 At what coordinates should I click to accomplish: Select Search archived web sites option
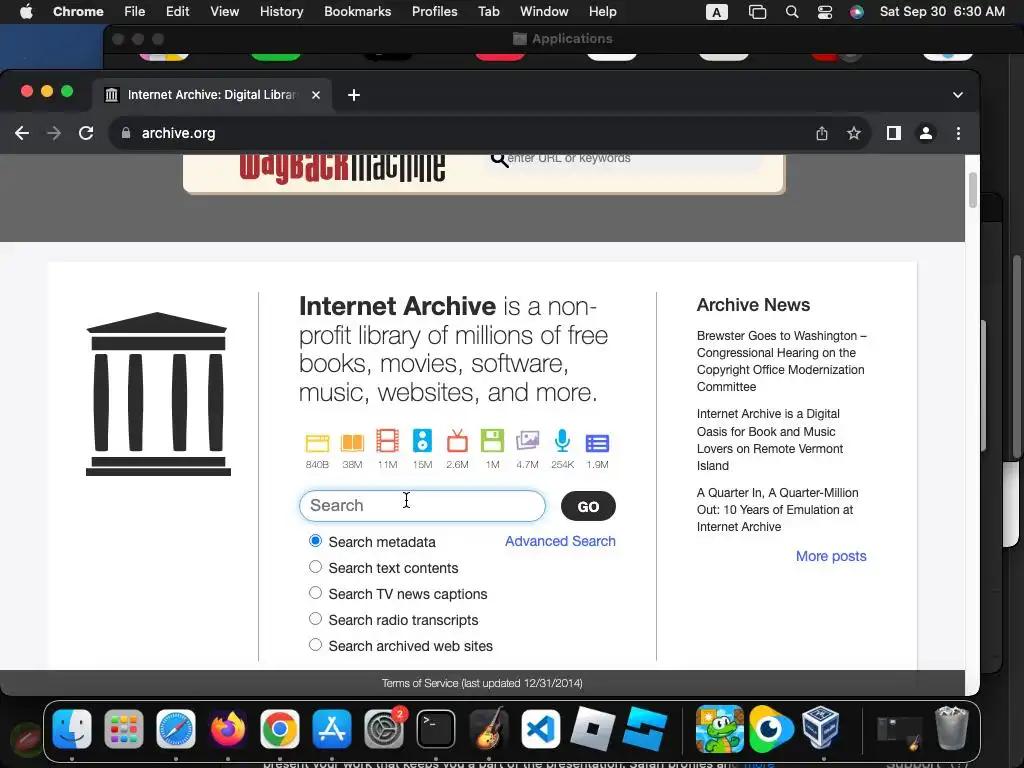[315, 645]
